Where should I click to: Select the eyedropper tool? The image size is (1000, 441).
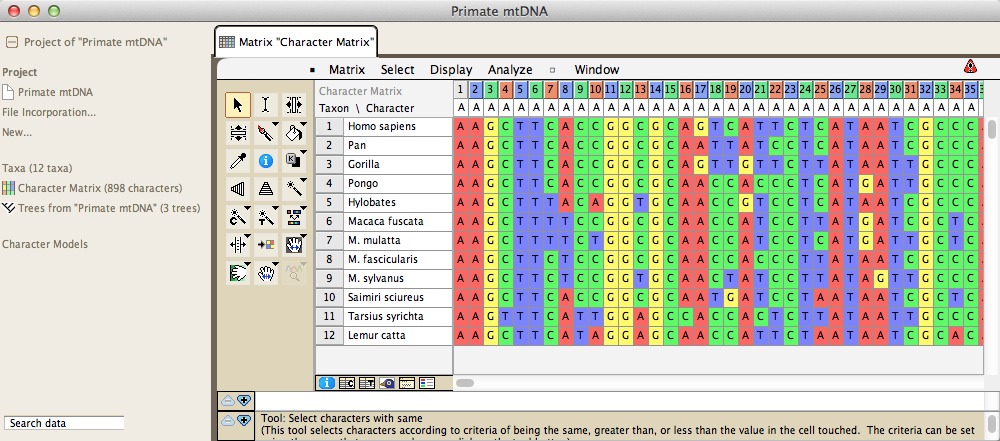[x=238, y=160]
